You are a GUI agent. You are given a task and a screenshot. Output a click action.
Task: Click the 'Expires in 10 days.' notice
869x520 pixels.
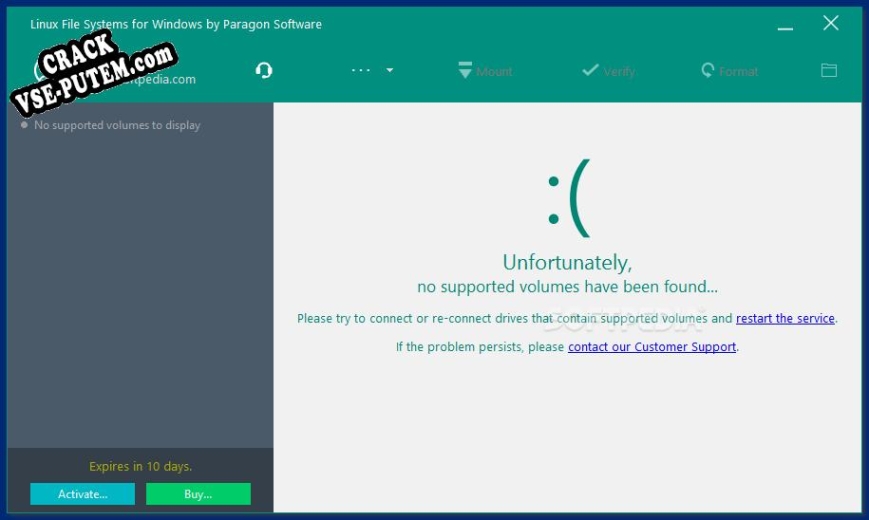point(140,466)
